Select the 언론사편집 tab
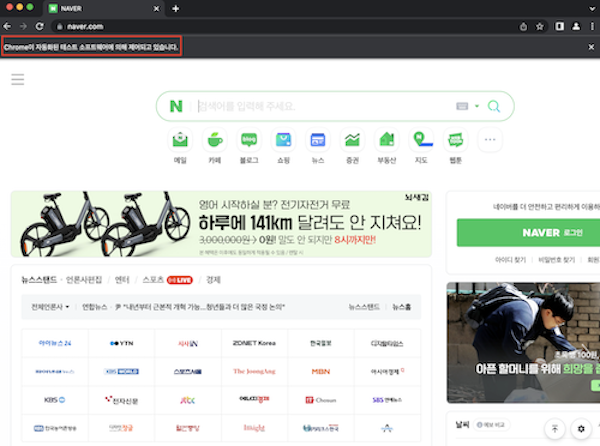This screenshot has height=446, width=600. (x=84, y=280)
